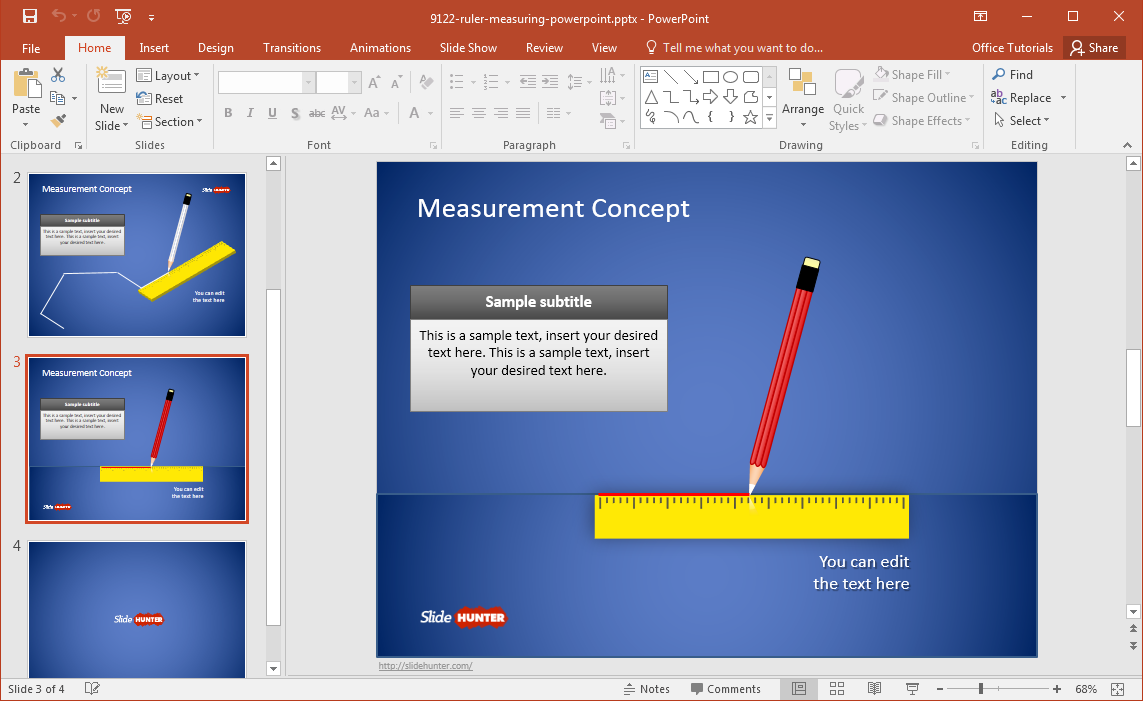Click the Save icon in title bar

click(29, 16)
